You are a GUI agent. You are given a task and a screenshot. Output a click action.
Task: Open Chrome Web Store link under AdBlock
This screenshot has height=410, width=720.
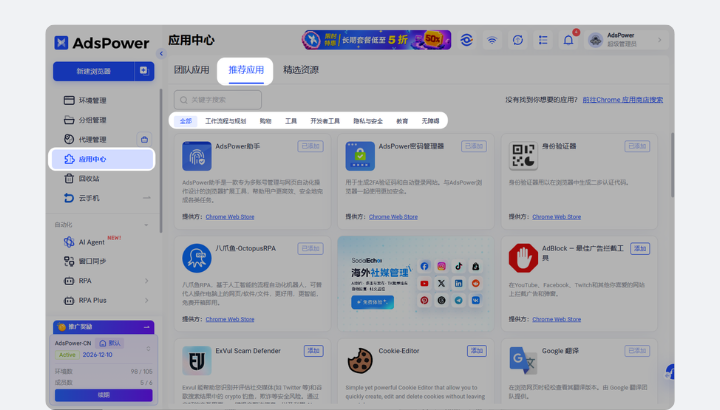tap(557, 319)
